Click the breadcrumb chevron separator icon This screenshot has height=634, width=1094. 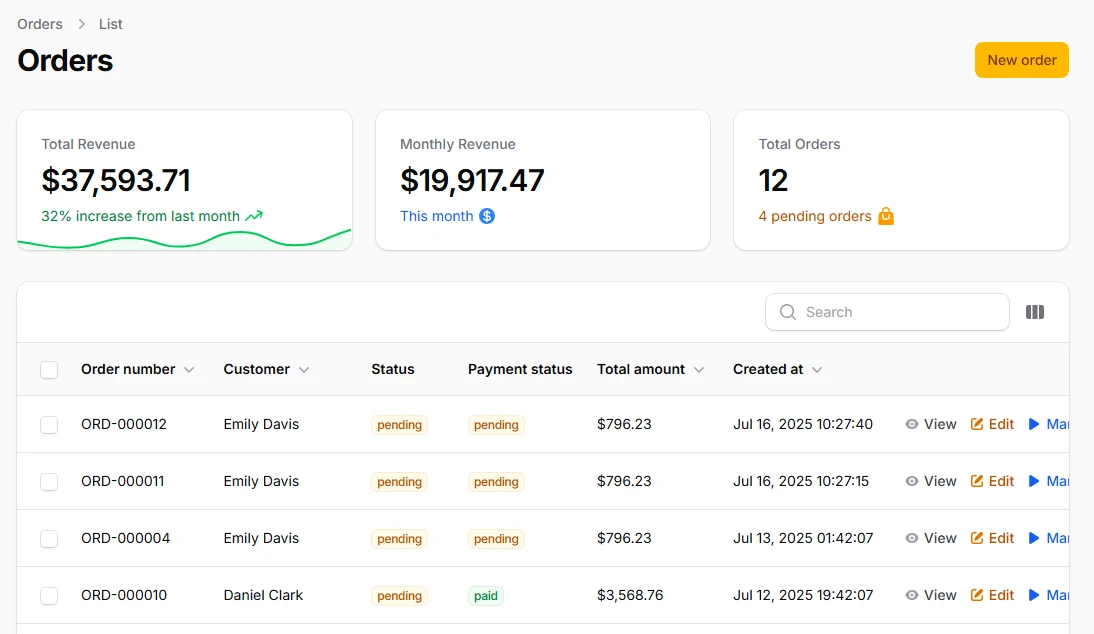click(x=82, y=24)
